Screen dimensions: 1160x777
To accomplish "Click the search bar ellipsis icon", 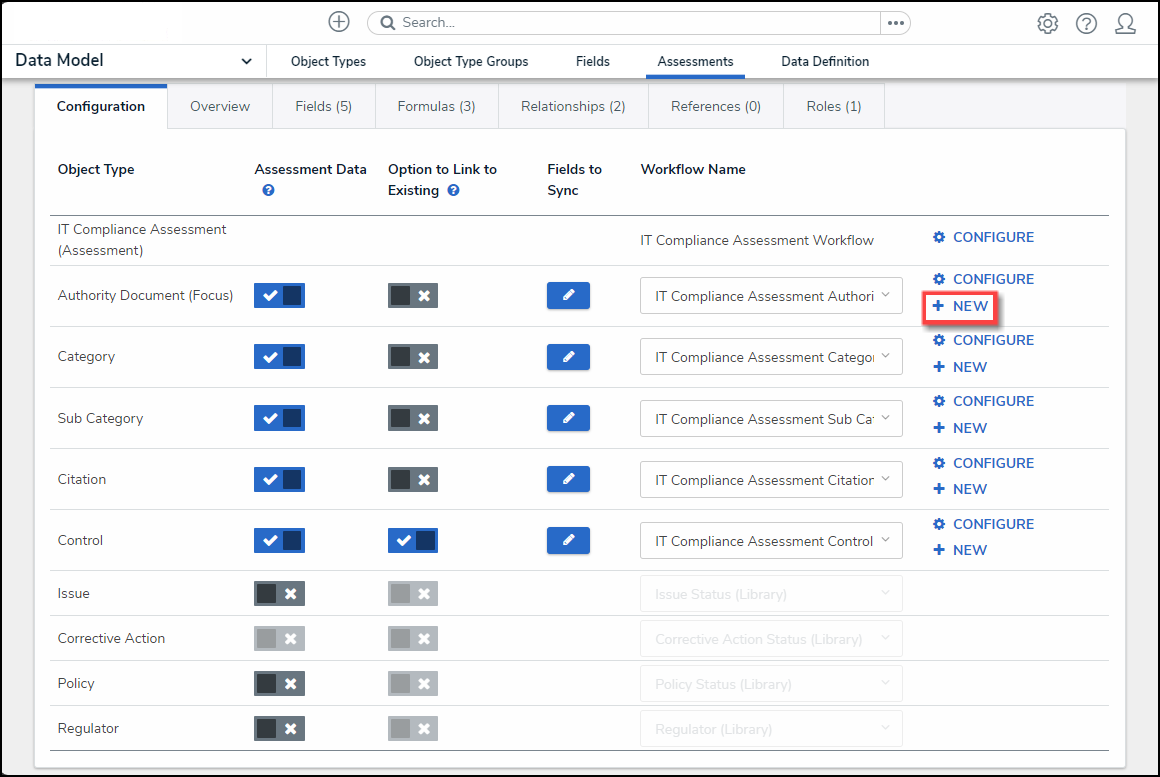I will (895, 23).
